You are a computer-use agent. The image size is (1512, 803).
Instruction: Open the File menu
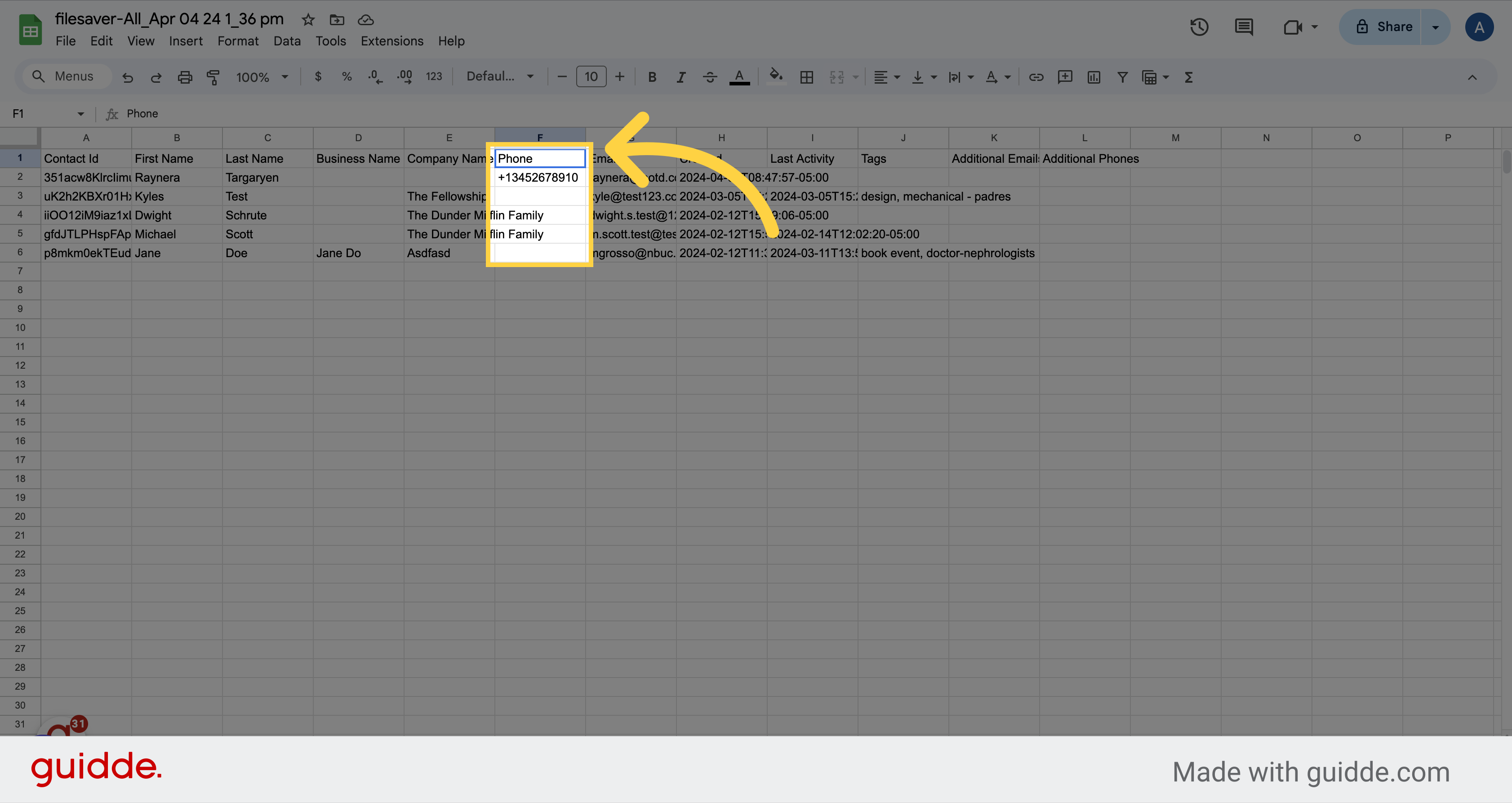tap(66, 41)
